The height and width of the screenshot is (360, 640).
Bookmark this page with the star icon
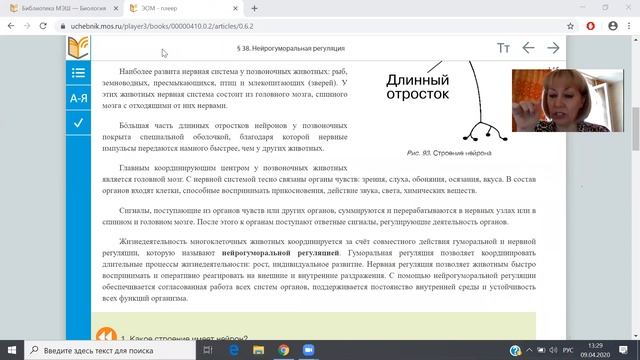(x=570, y=26)
